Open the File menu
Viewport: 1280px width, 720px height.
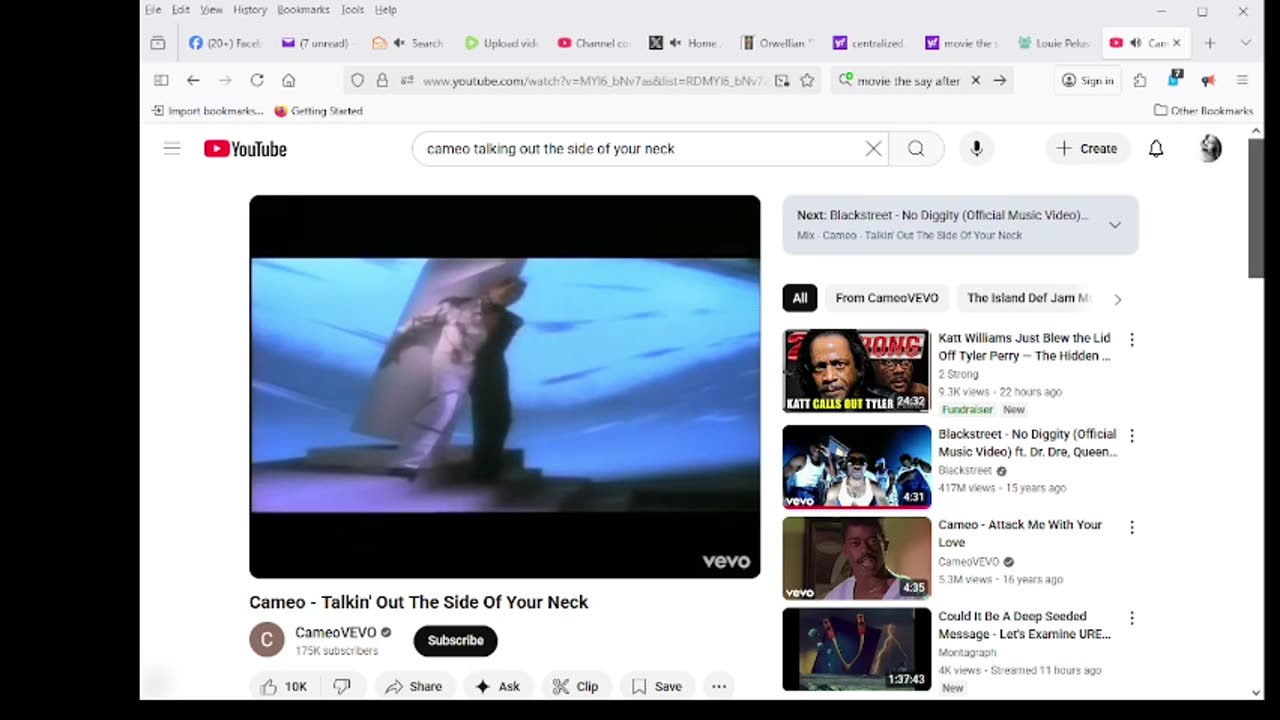(x=153, y=10)
